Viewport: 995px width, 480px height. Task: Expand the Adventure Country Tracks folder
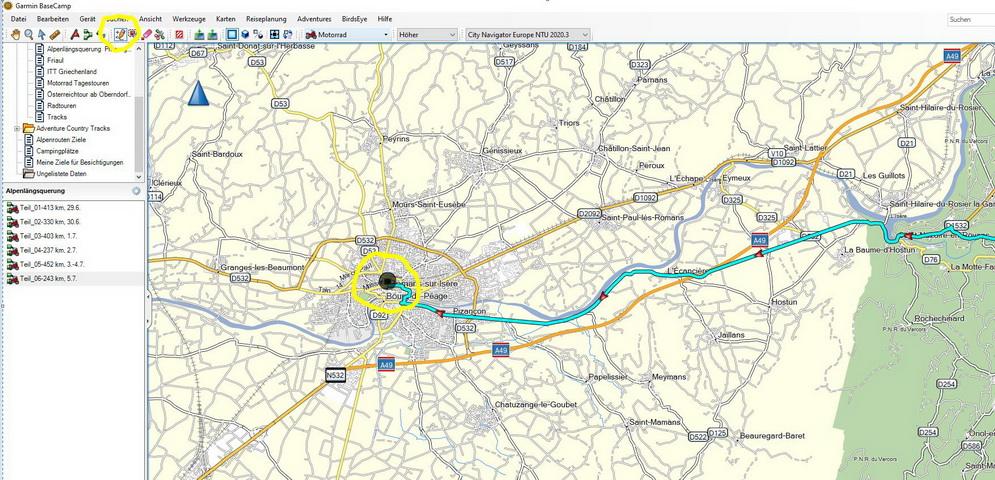(17, 129)
